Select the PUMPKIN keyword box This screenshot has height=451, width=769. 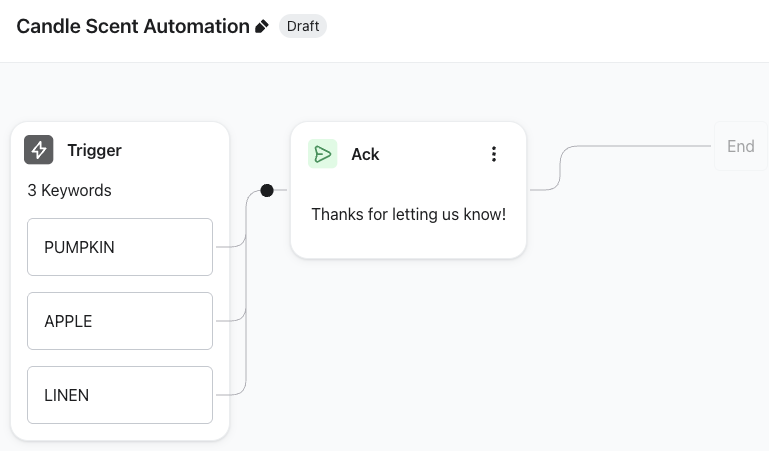120,247
